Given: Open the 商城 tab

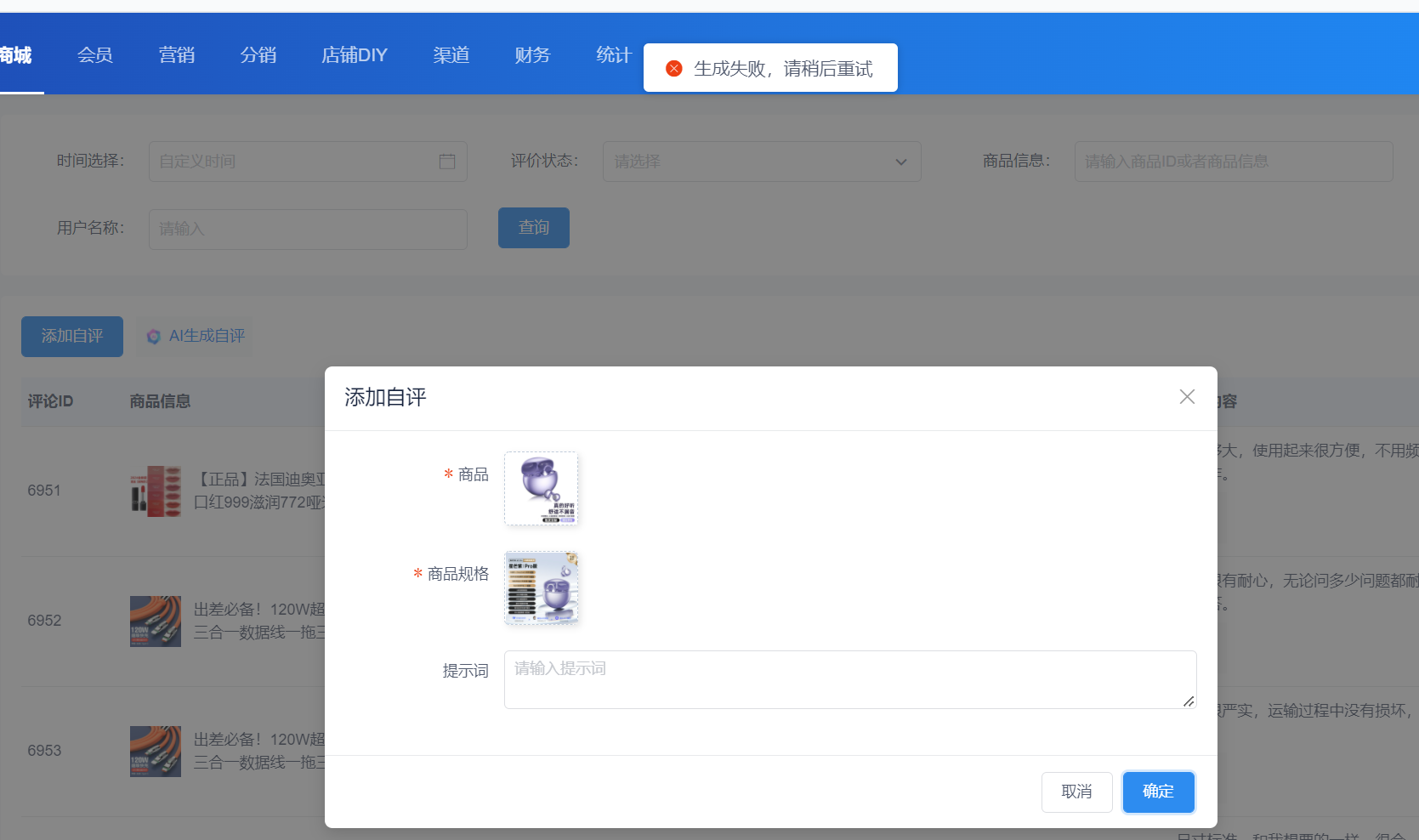Looking at the screenshot, I should [15, 55].
